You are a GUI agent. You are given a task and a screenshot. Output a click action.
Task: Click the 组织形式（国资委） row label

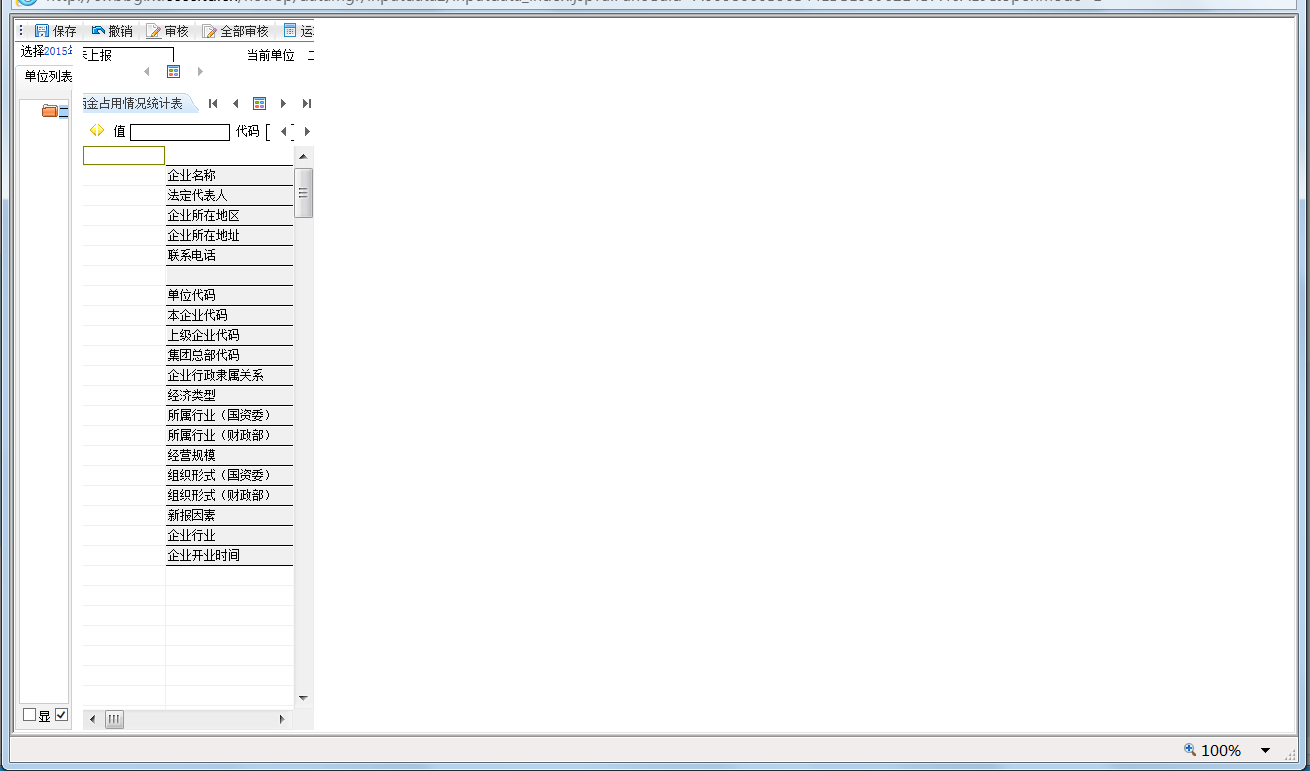pos(229,475)
